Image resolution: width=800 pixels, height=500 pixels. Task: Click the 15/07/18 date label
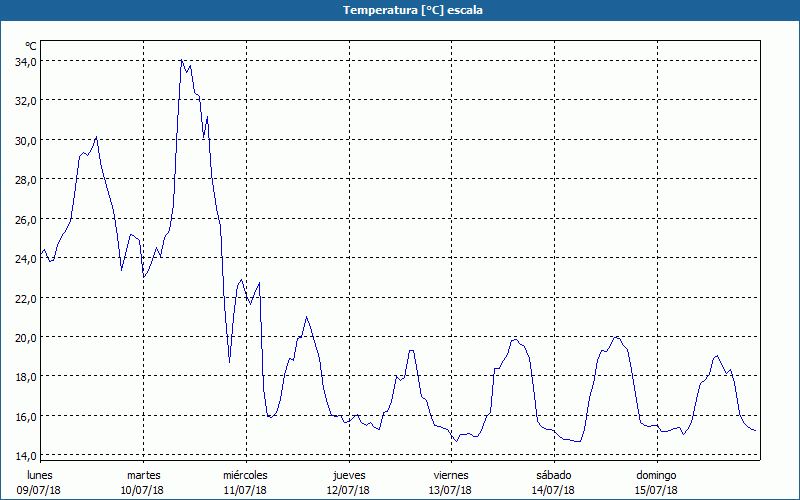pyautogui.click(x=656, y=490)
